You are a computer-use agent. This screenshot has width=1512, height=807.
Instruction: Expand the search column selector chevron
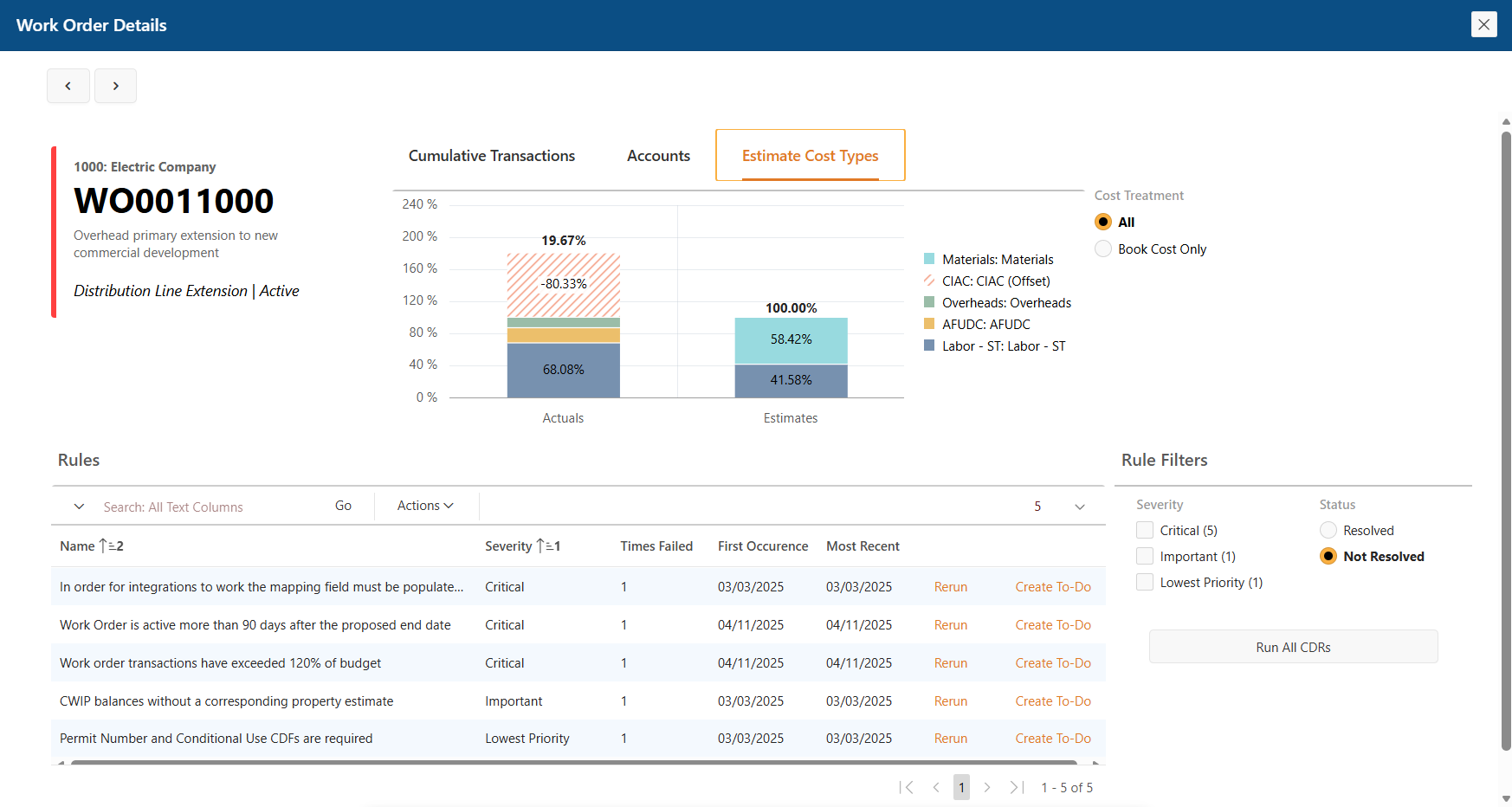(79, 507)
